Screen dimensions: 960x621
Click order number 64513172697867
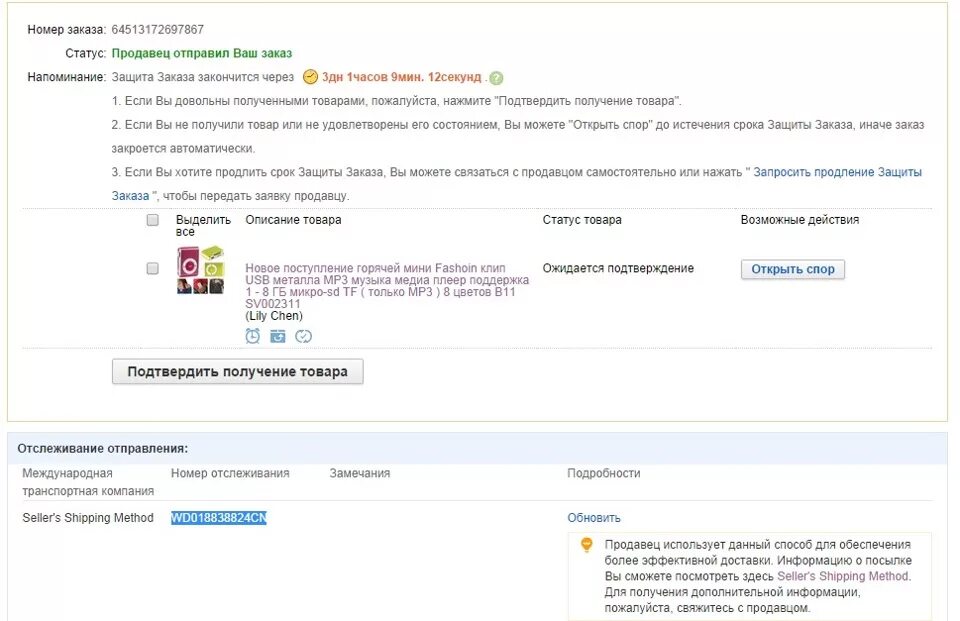pos(157,29)
